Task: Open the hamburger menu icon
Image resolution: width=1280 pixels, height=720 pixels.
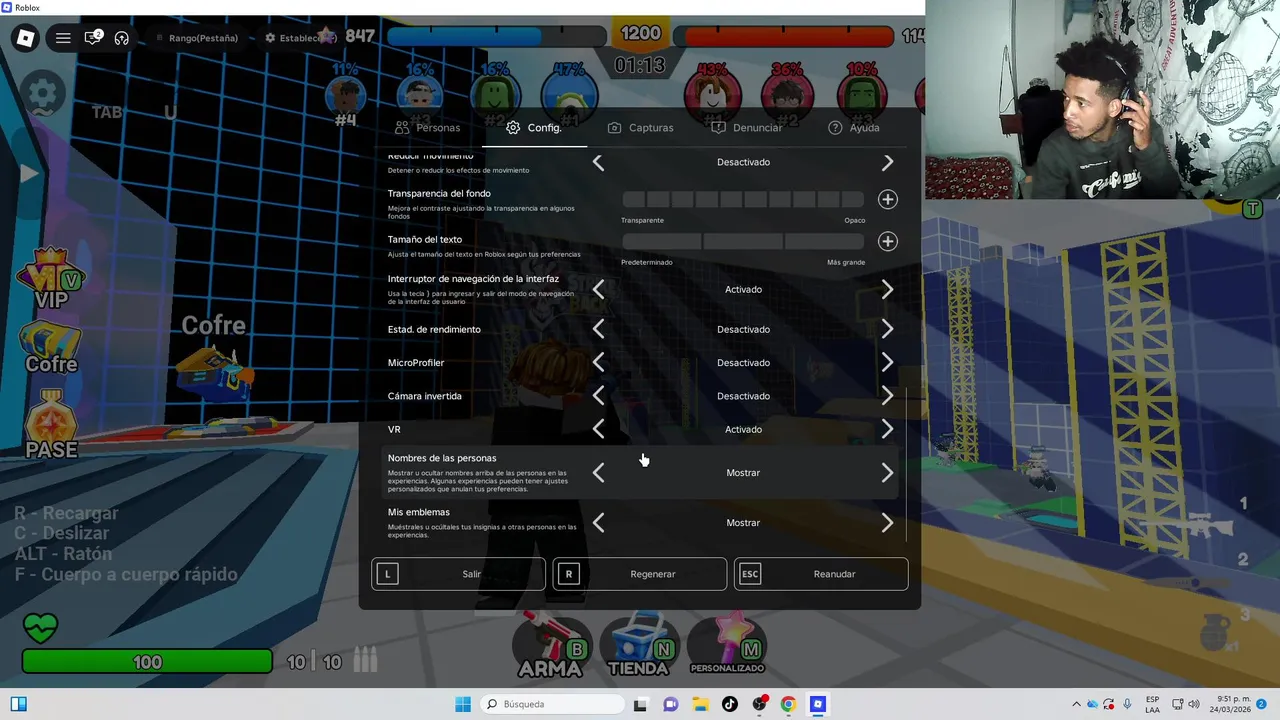Action: pyautogui.click(x=63, y=38)
